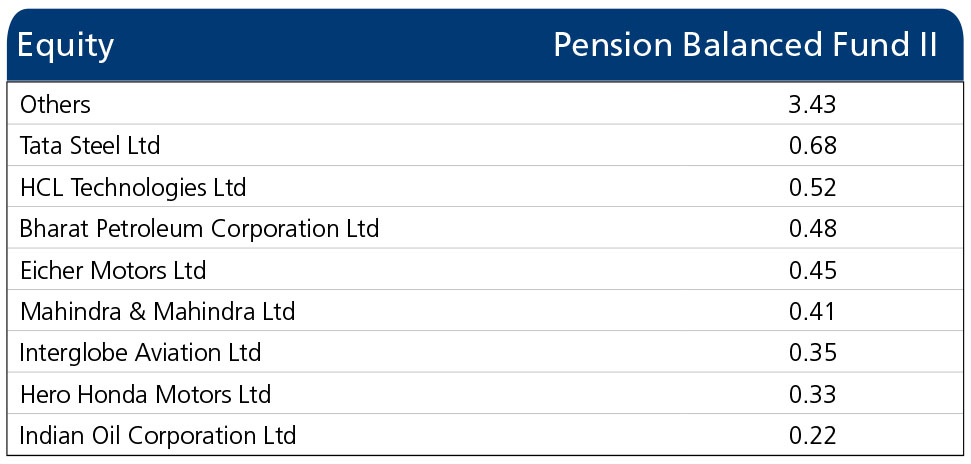971x464 pixels.
Task: Select Mahindra & Mahindra Ltd row
Action: pyautogui.click(x=486, y=310)
